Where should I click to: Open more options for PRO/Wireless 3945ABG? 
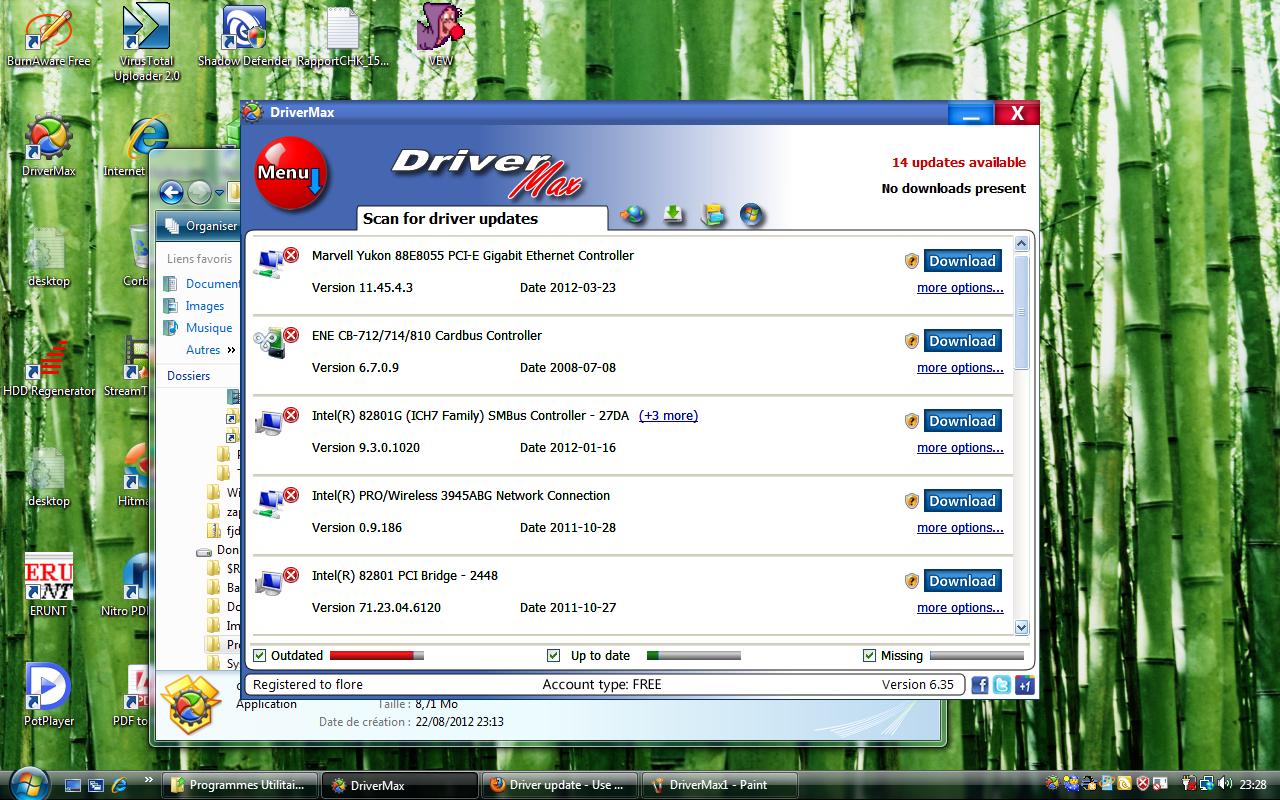click(960, 528)
